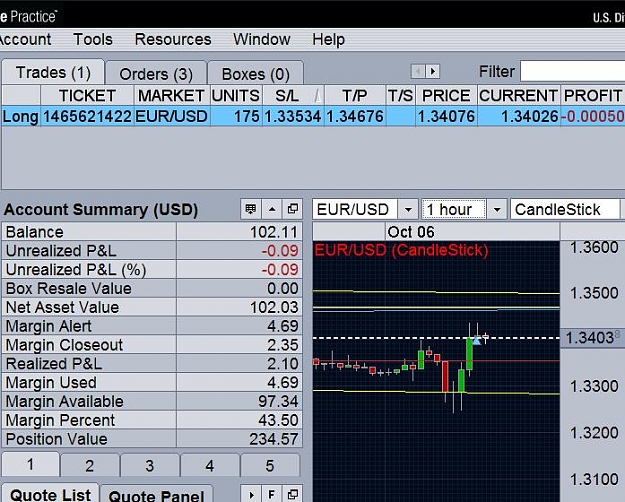Screen dimensions: 625x502
Task: Select account summary page tab 5
Action: [x=270, y=465]
